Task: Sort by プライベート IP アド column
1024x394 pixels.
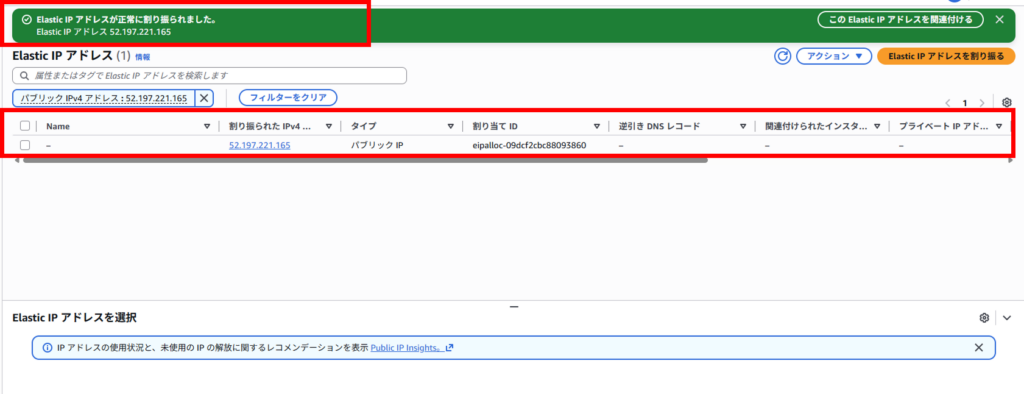Action: (999, 126)
